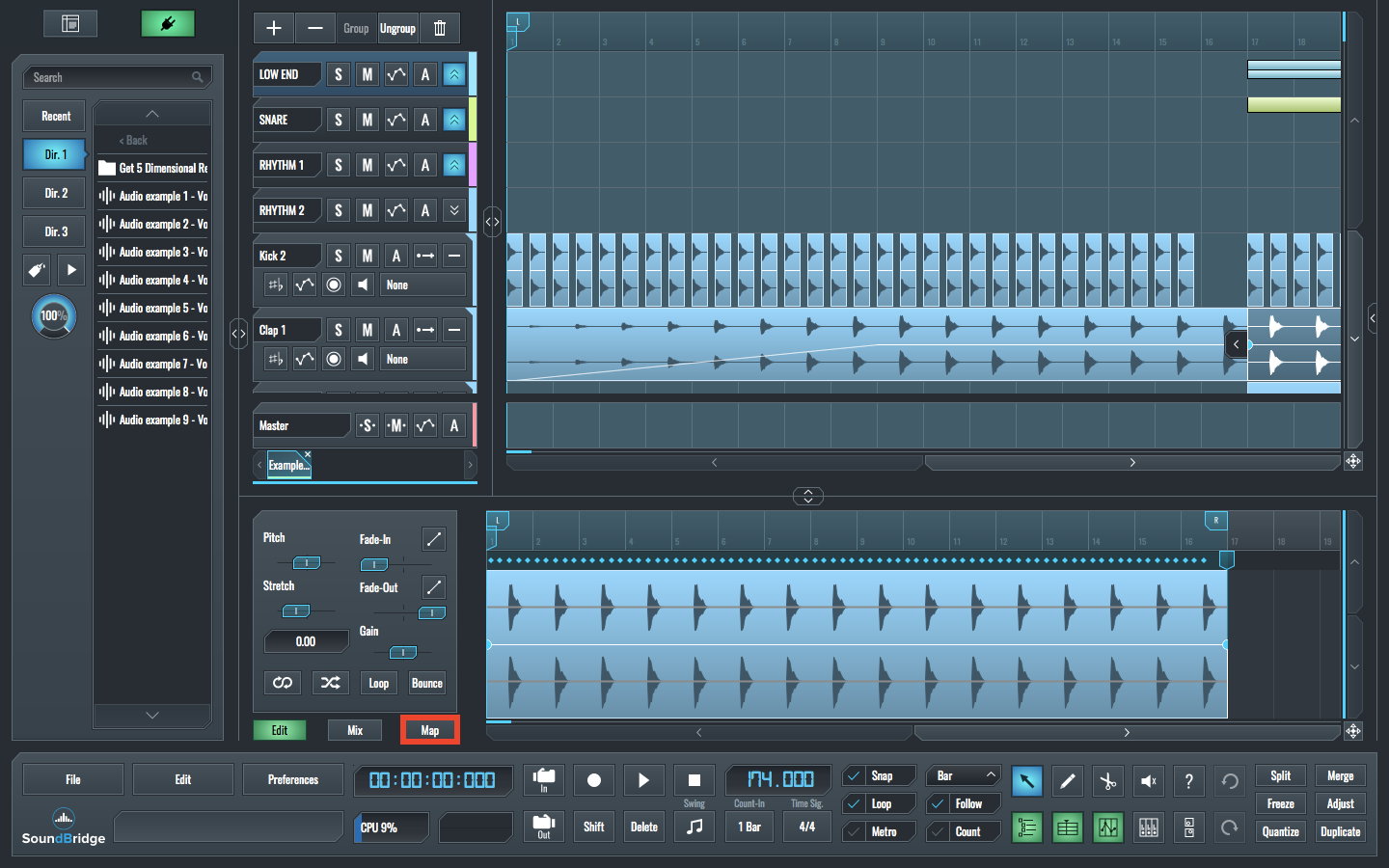Click the plug-in icon at top left
The width and height of the screenshot is (1389, 868).
[168, 23]
